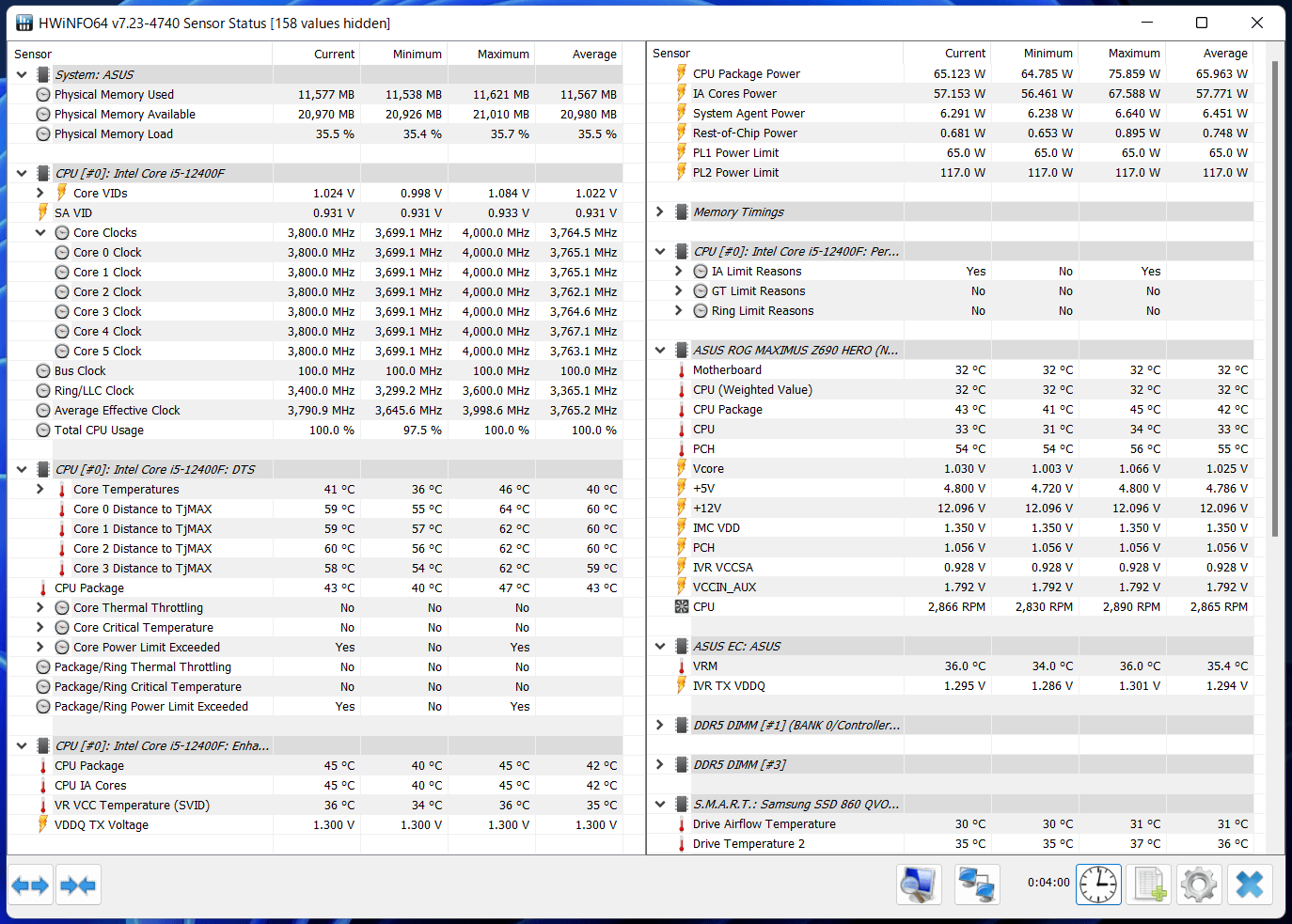Click thermometer icon beside Motherboard temperature

[x=682, y=370]
